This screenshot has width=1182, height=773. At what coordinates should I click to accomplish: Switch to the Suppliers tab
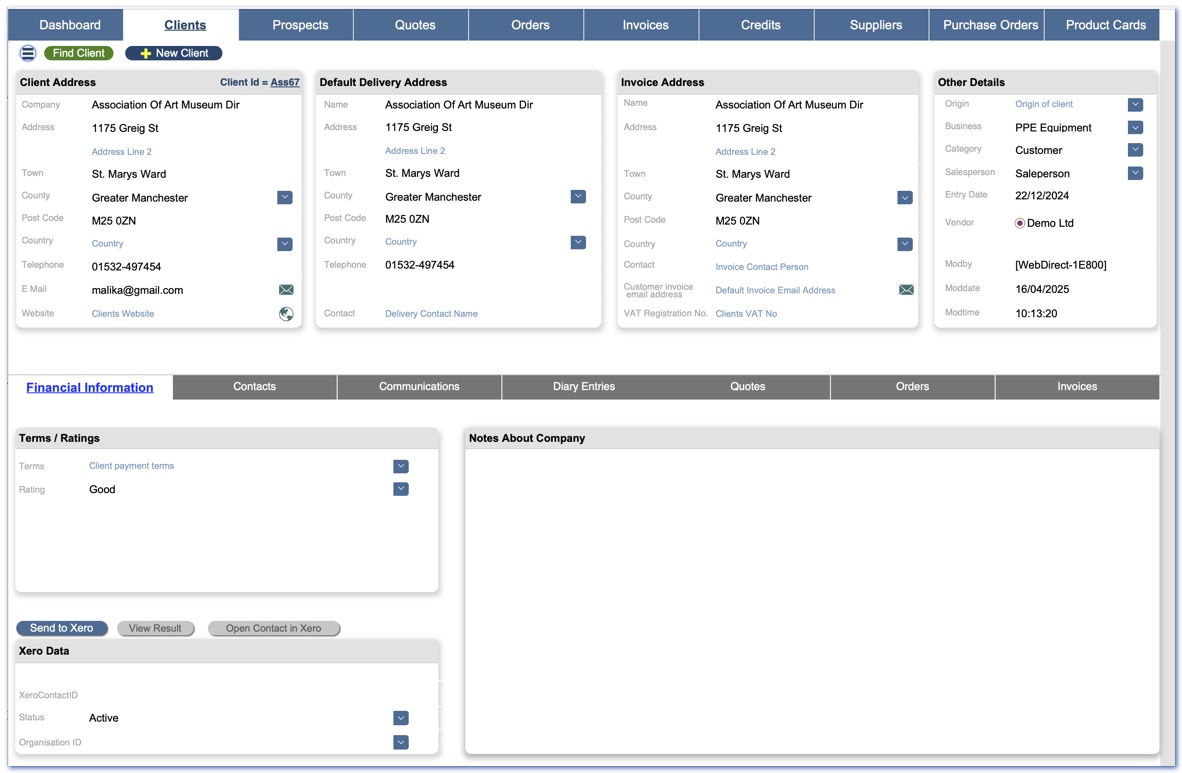(875, 25)
